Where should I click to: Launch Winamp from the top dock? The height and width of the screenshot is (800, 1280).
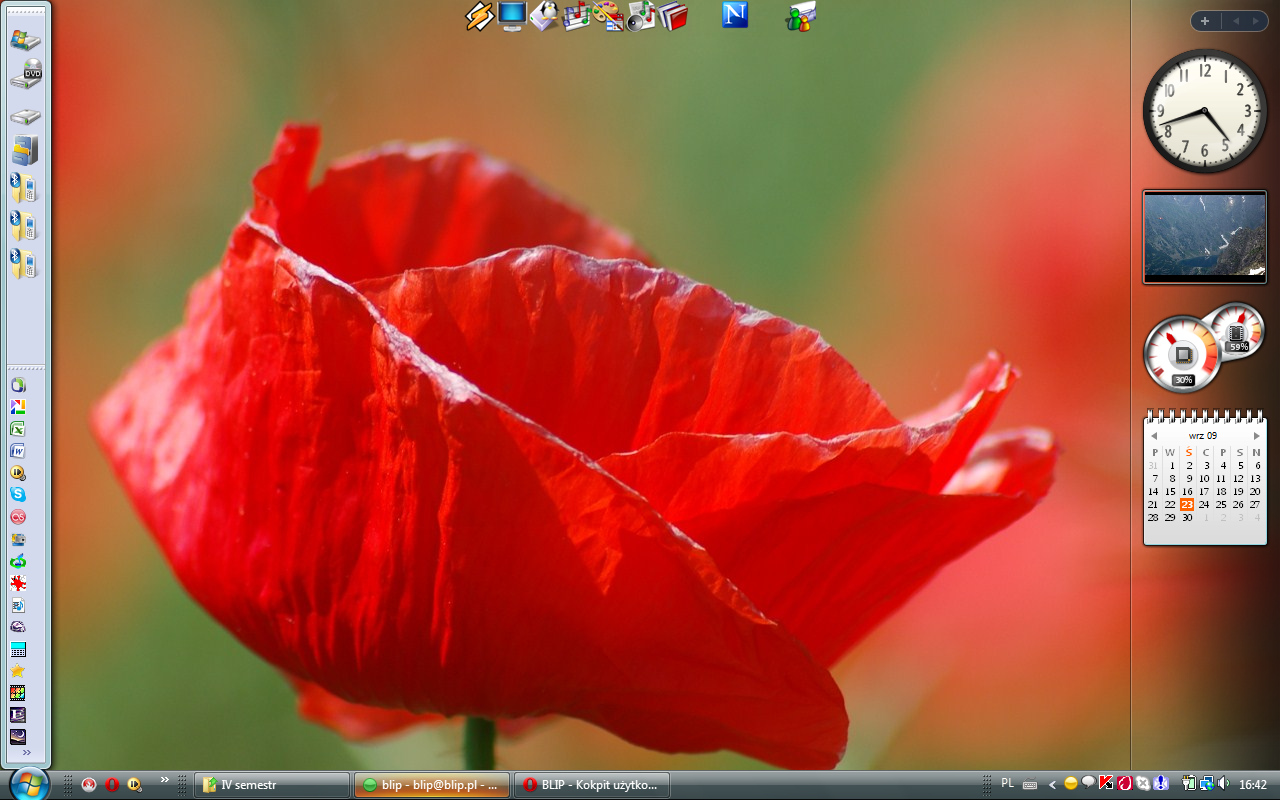480,16
